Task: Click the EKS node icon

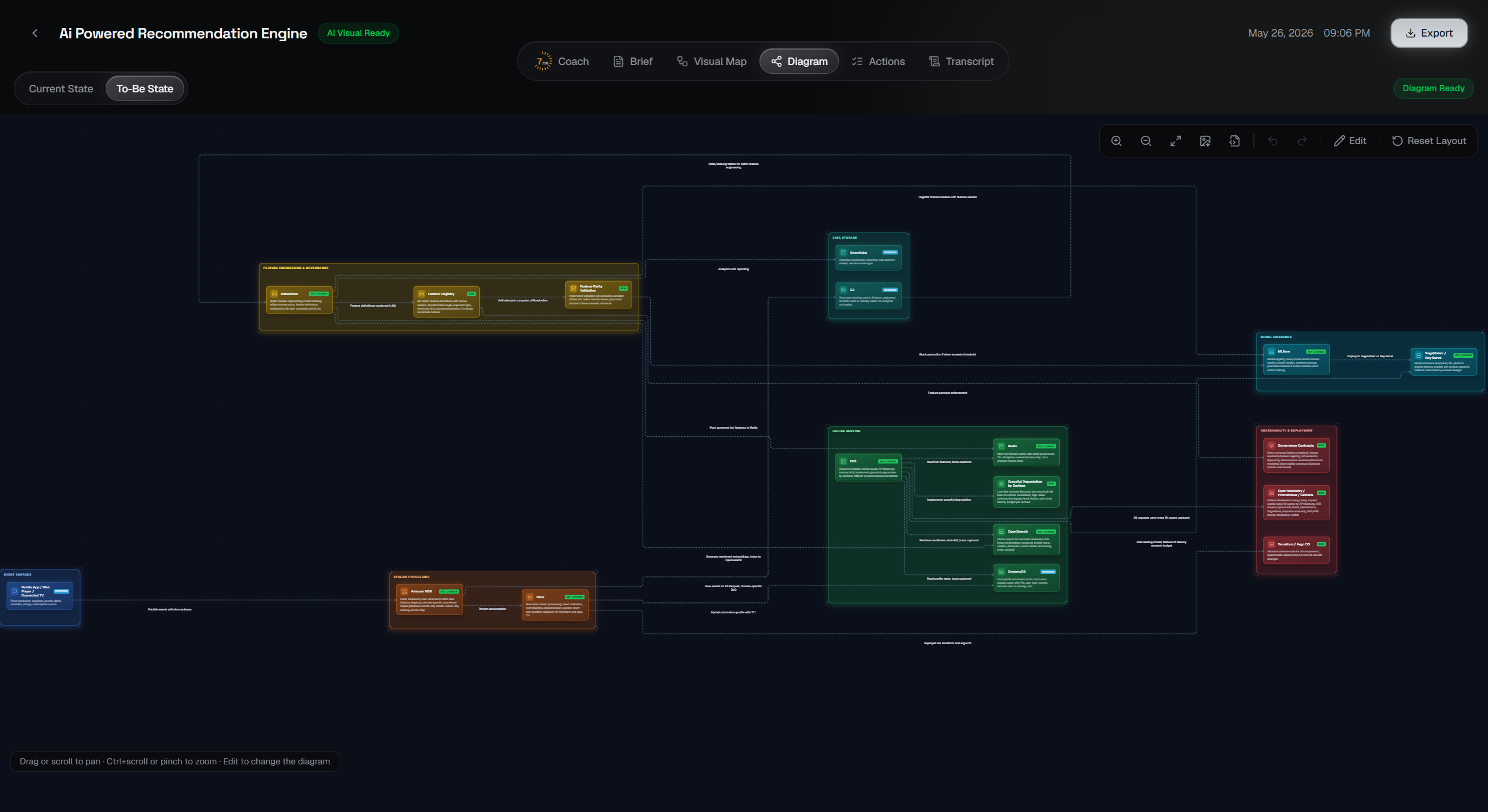Action: [x=843, y=461]
